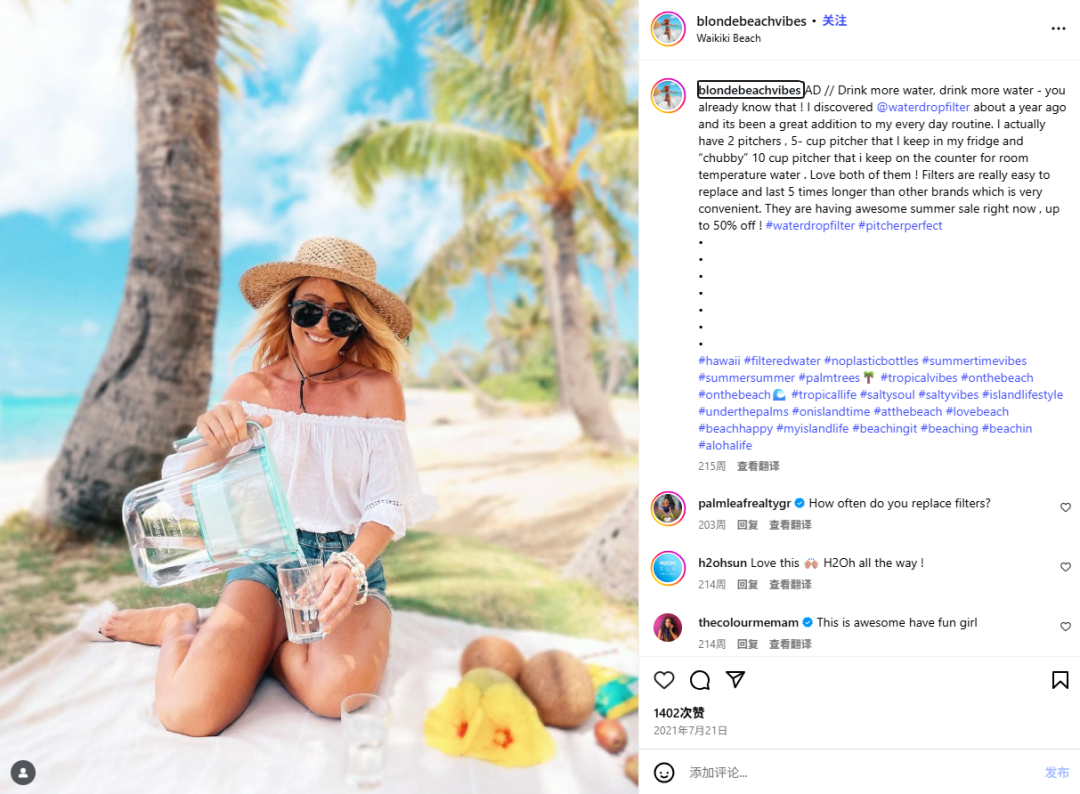Save post with the bookmark icon
1080x794 pixels.
(1060, 680)
